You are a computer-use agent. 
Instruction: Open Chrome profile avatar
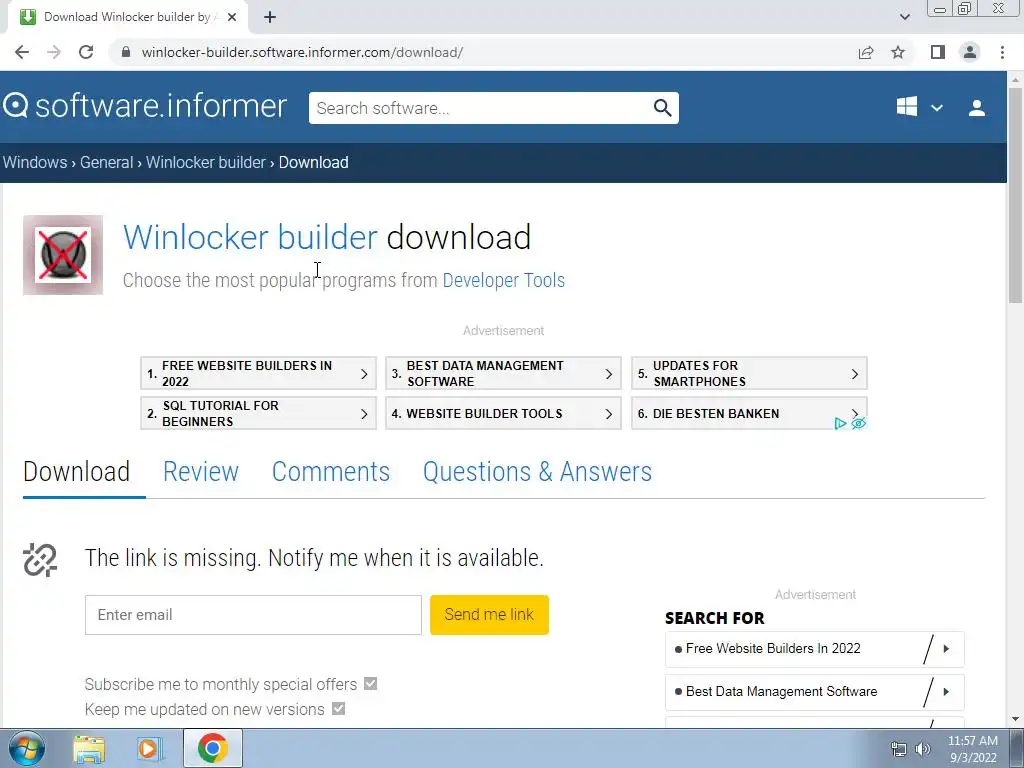[x=970, y=52]
